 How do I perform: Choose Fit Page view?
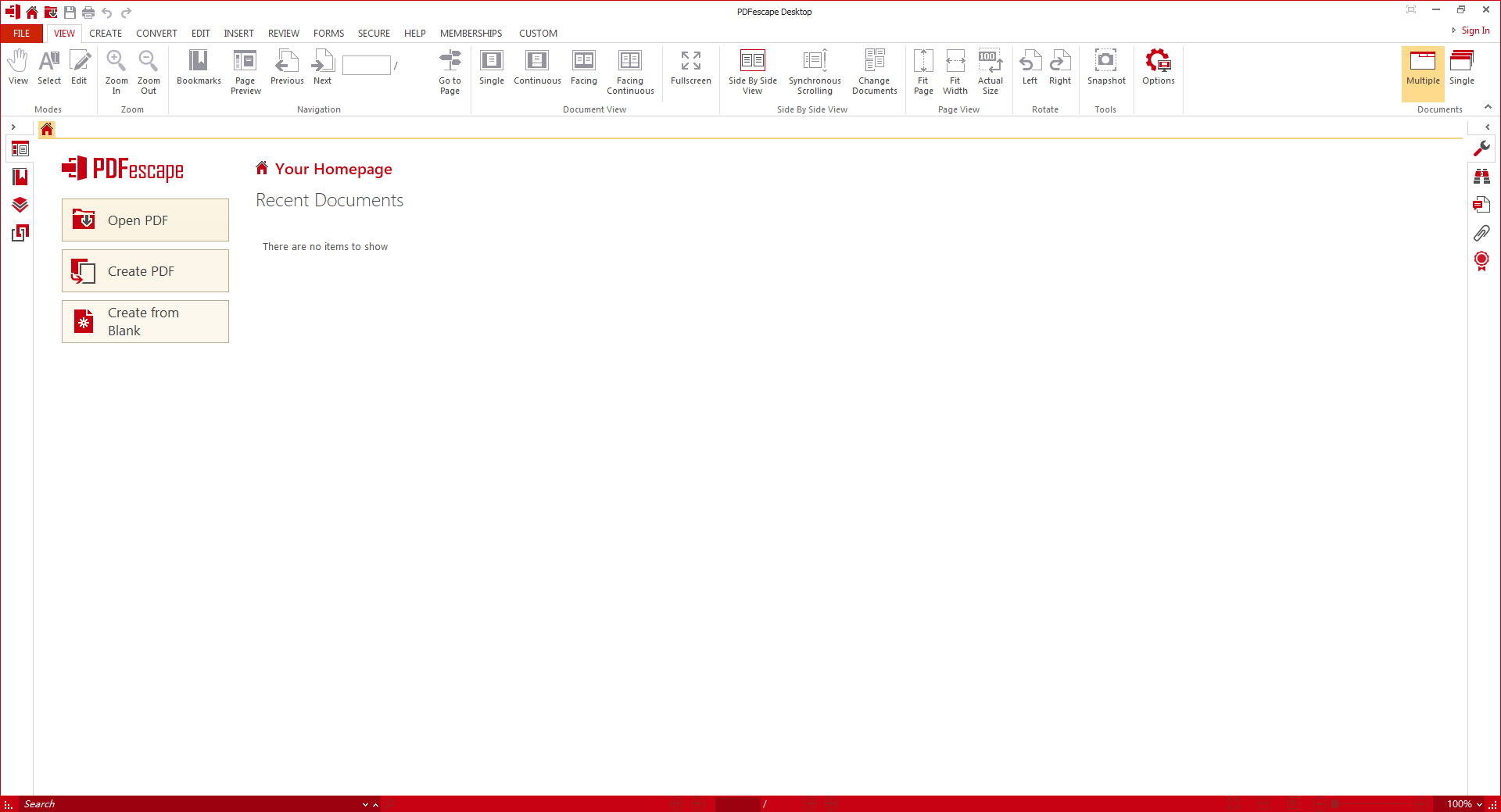coord(923,73)
